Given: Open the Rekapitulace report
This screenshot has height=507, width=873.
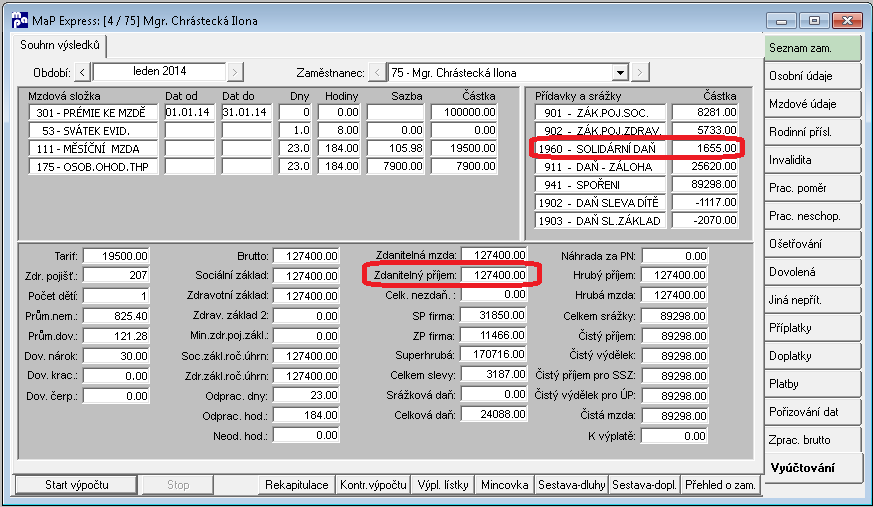Looking at the screenshot, I should click(296, 485).
